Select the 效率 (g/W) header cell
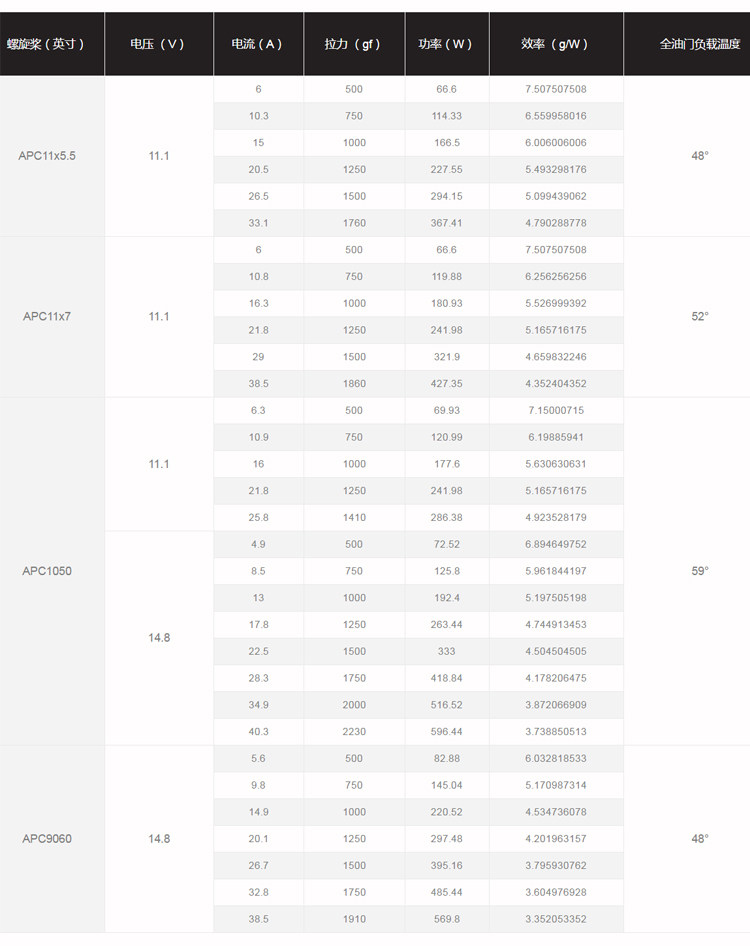The width and height of the screenshot is (750, 946). pyautogui.click(x=556, y=44)
